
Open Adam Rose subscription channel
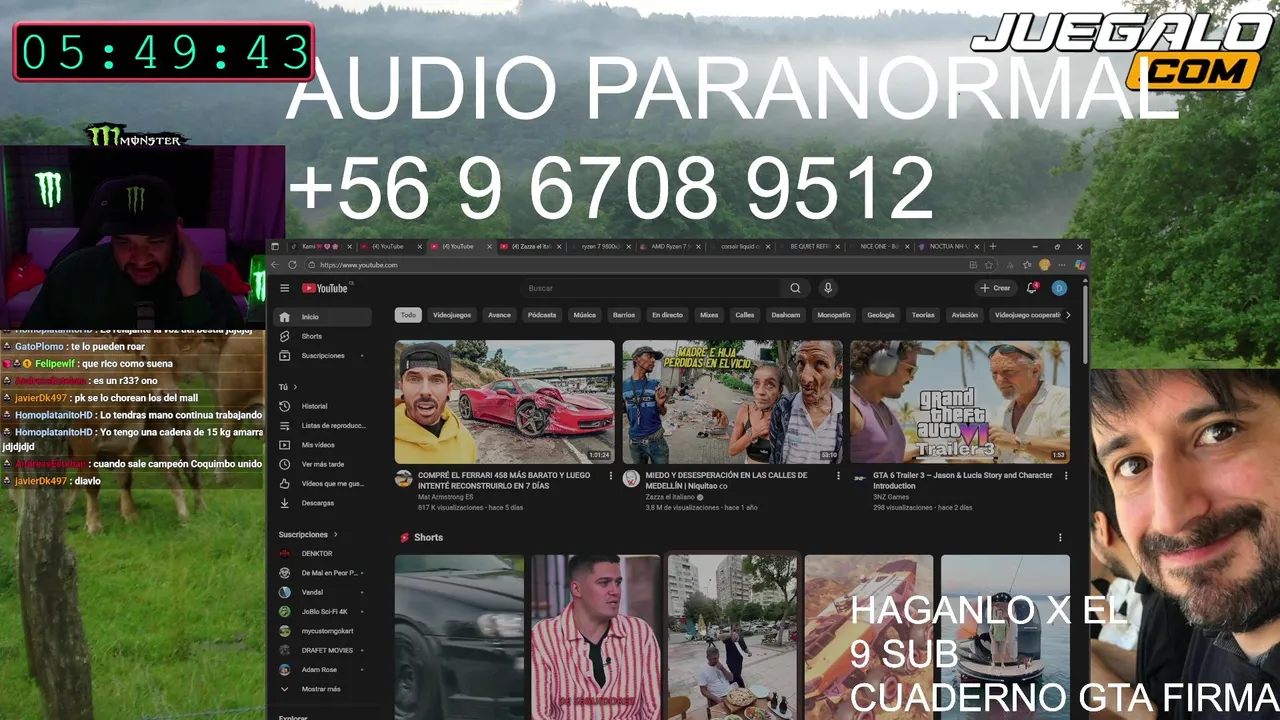322,669
